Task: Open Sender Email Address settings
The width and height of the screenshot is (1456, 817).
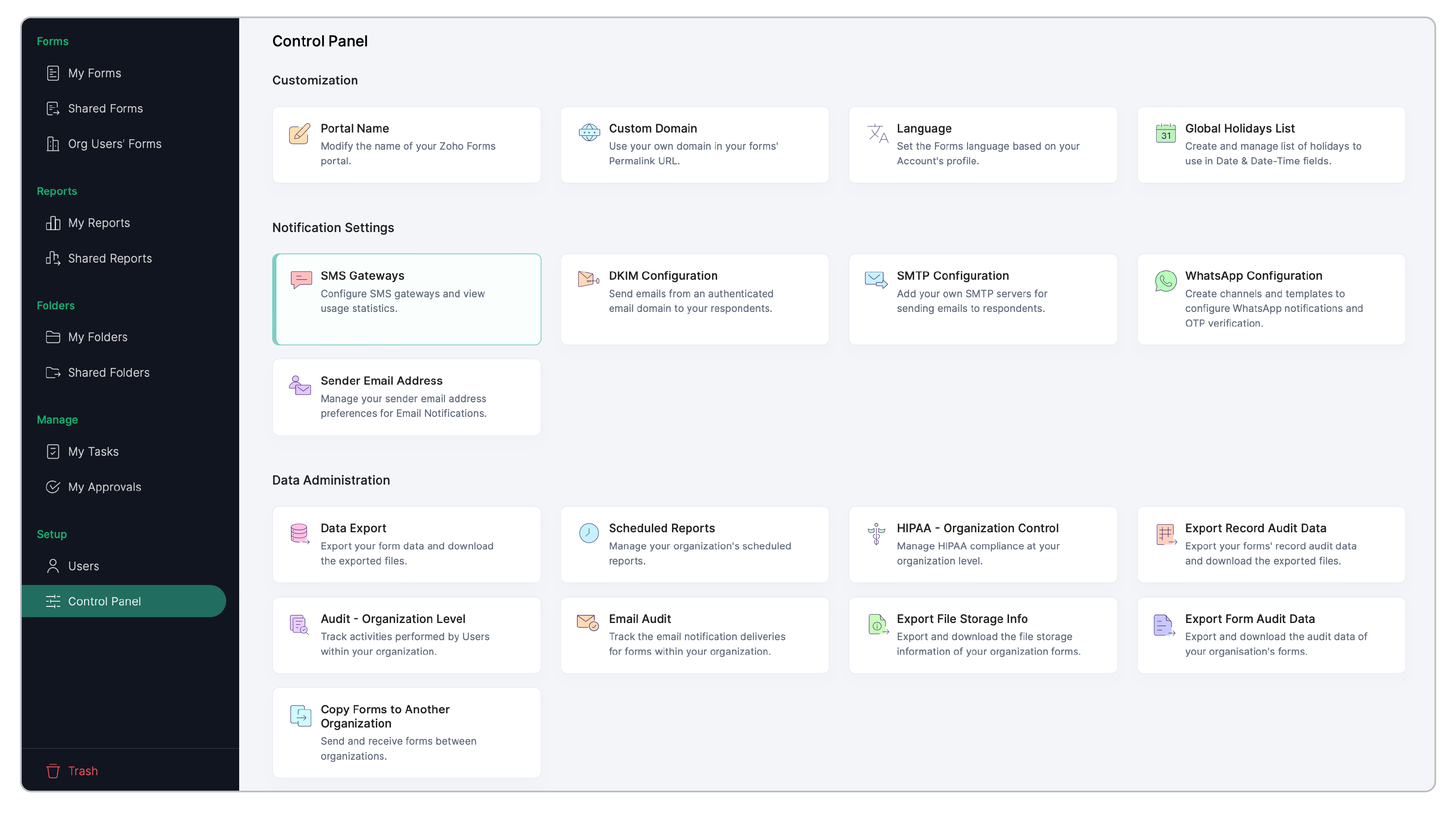Action: pyautogui.click(x=406, y=397)
